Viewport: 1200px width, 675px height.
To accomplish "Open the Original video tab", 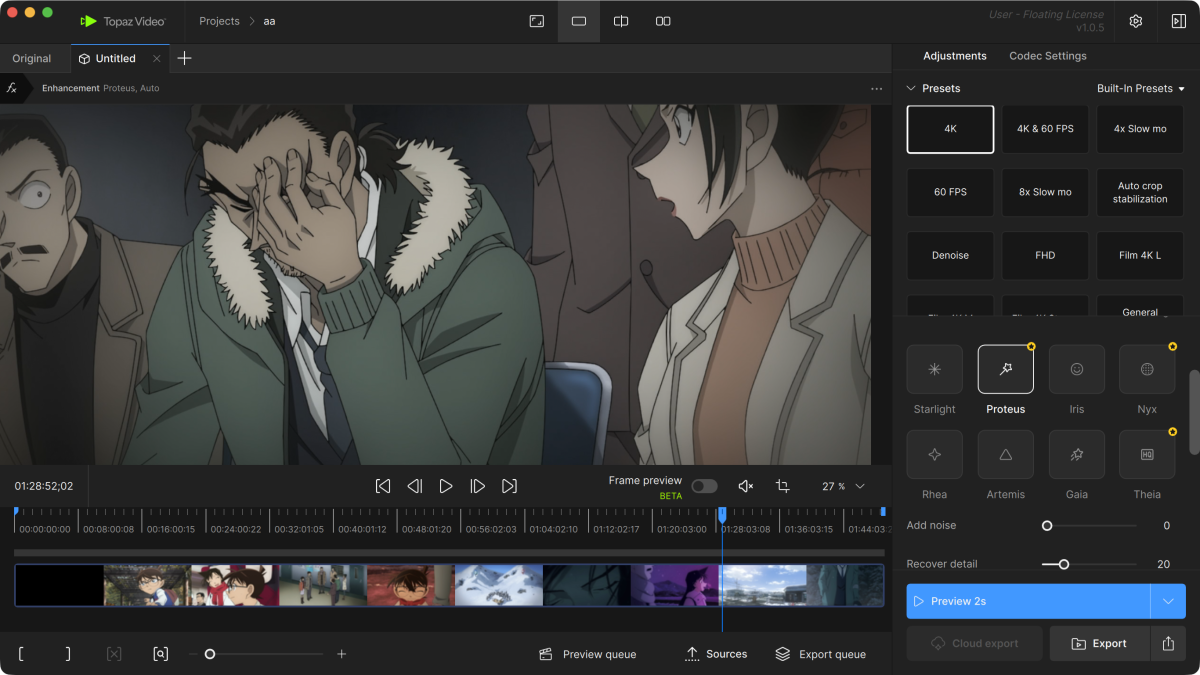I will (32, 59).
